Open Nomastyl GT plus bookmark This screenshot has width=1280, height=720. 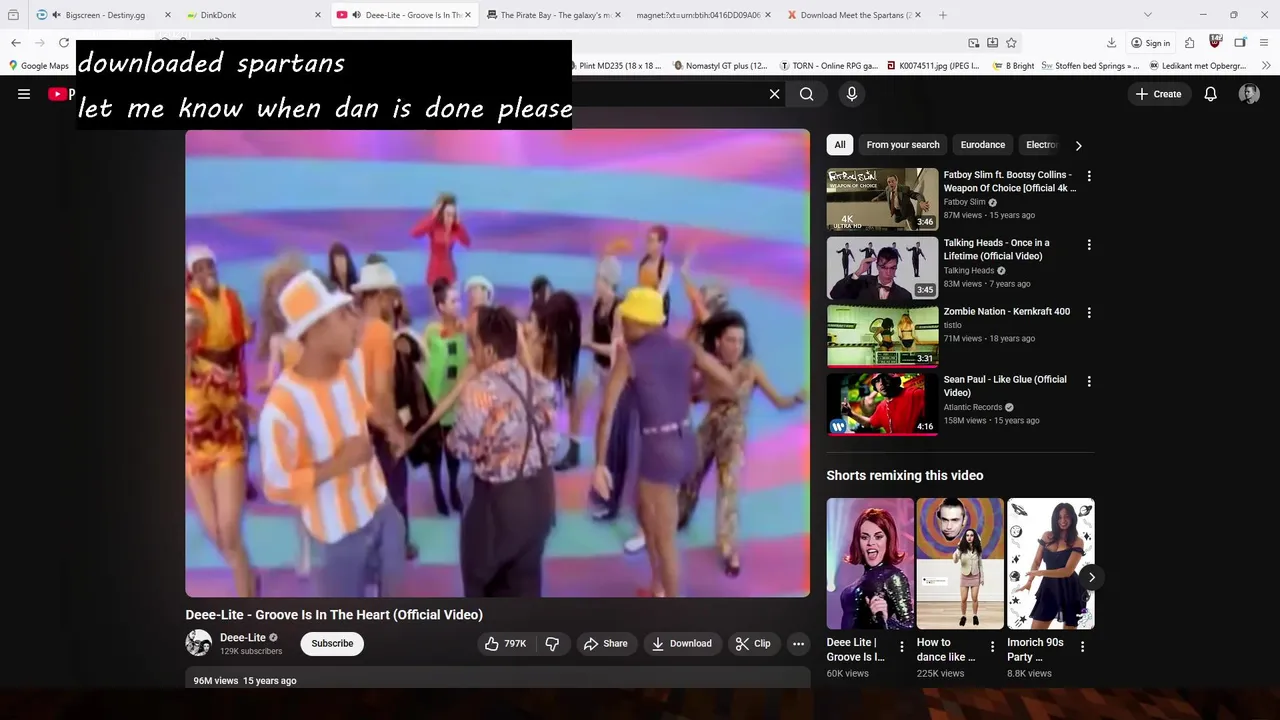(720, 66)
